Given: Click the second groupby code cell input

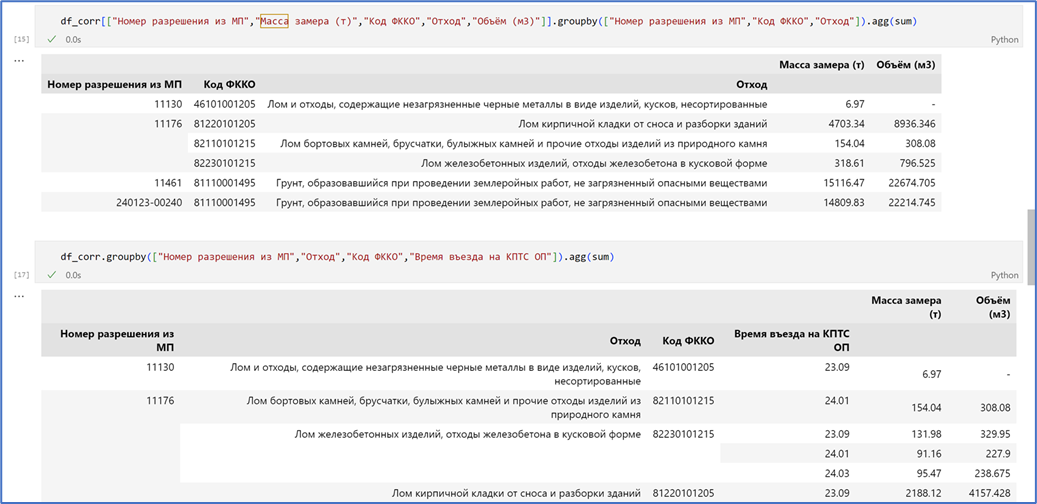Looking at the screenshot, I should click(x=529, y=256).
